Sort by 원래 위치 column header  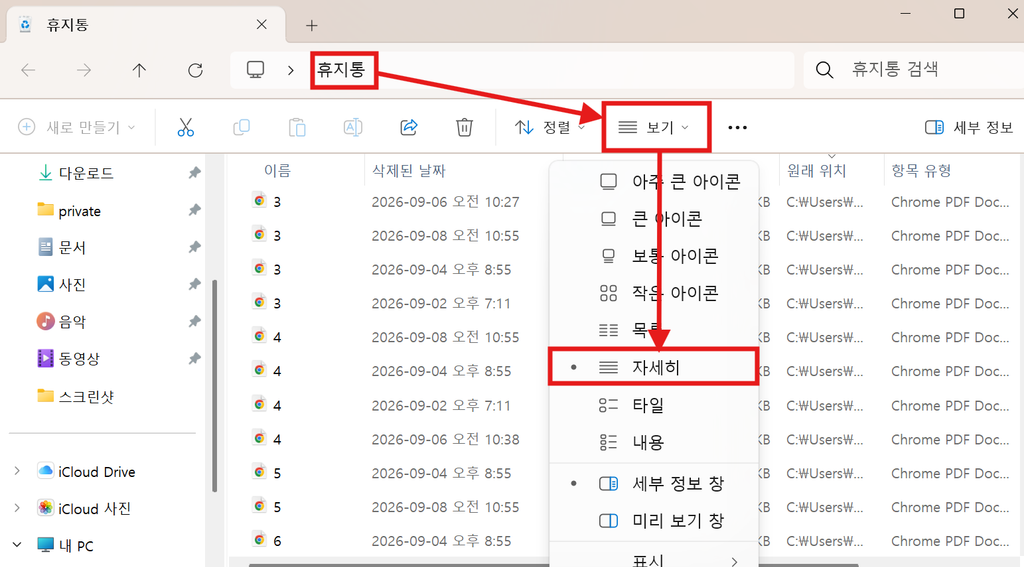(x=816, y=171)
